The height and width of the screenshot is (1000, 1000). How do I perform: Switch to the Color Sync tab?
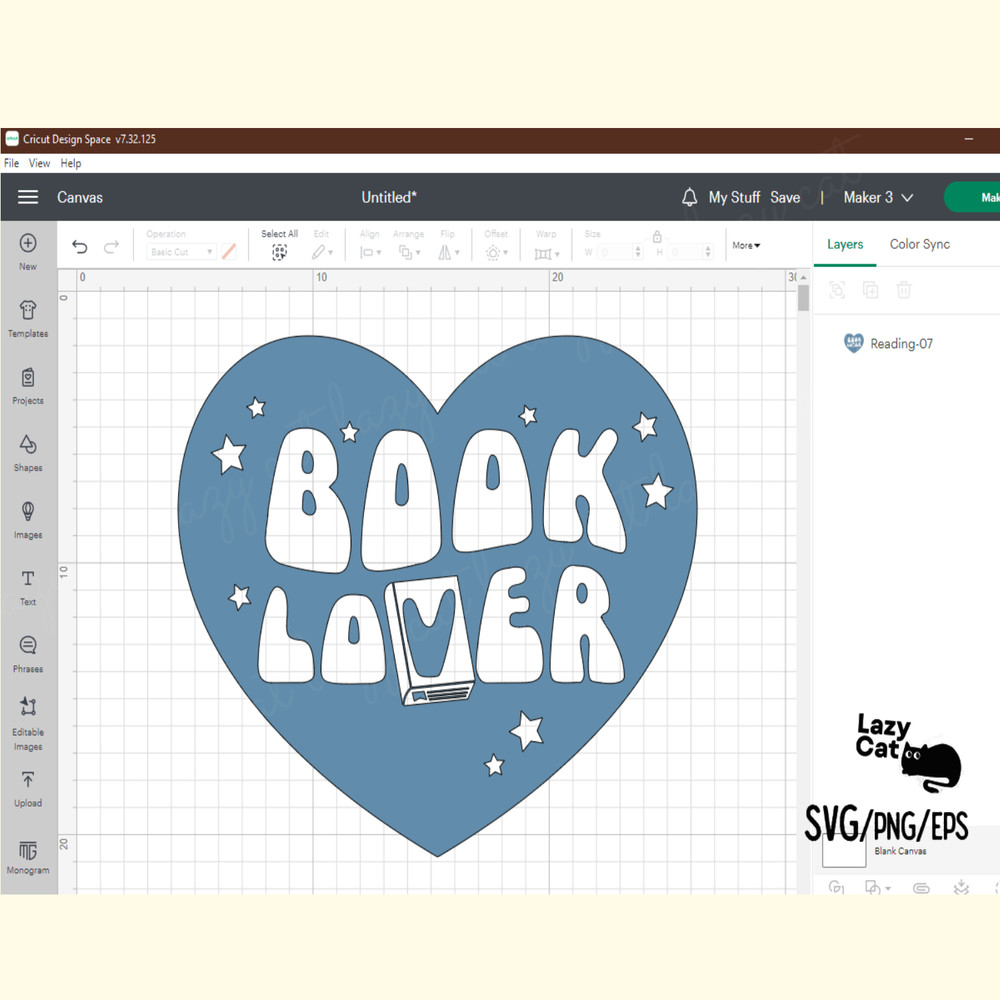pyautogui.click(x=919, y=243)
